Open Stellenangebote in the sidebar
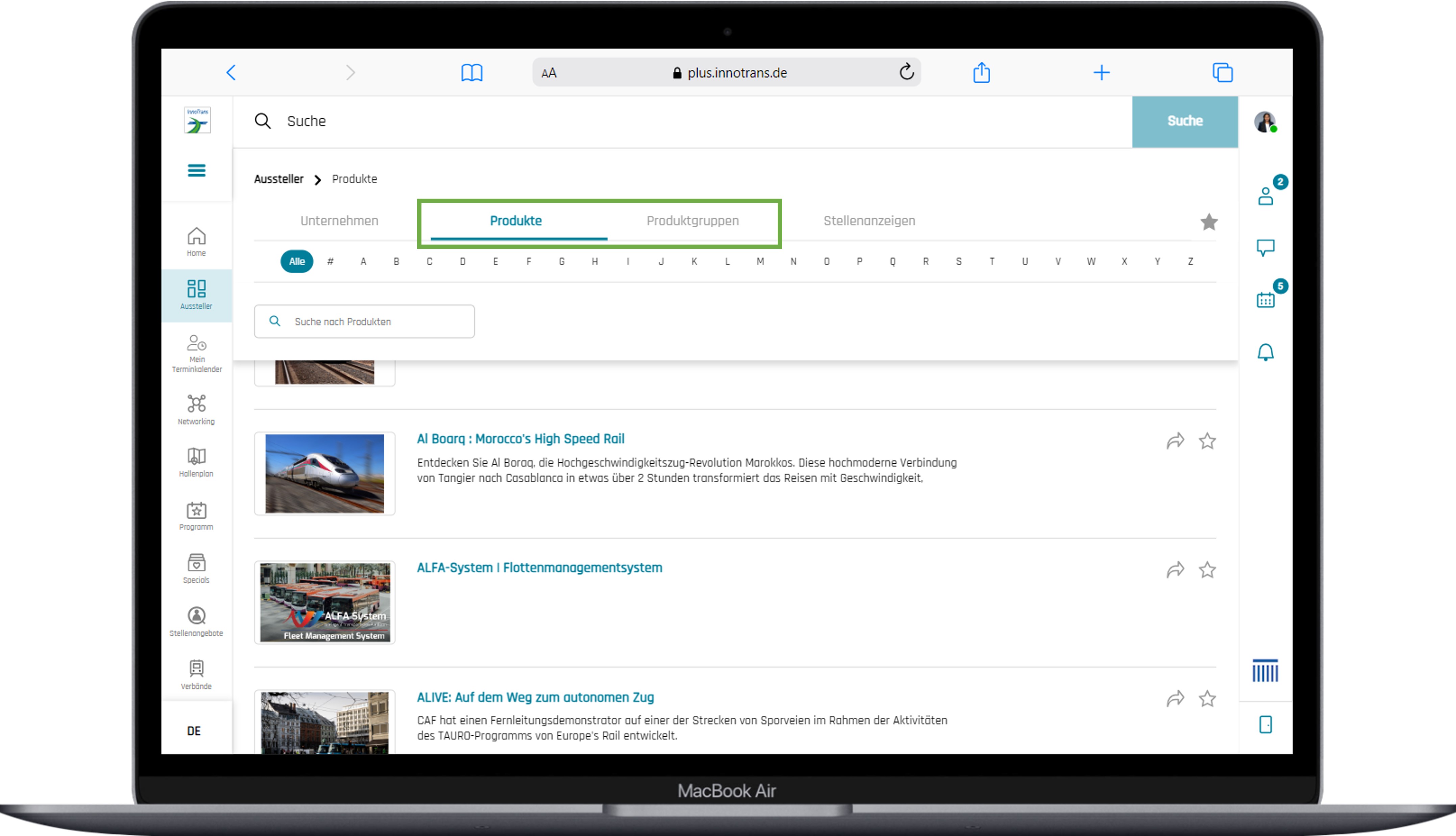The height and width of the screenshot is (836, 1456). click(x=196, y=622)
